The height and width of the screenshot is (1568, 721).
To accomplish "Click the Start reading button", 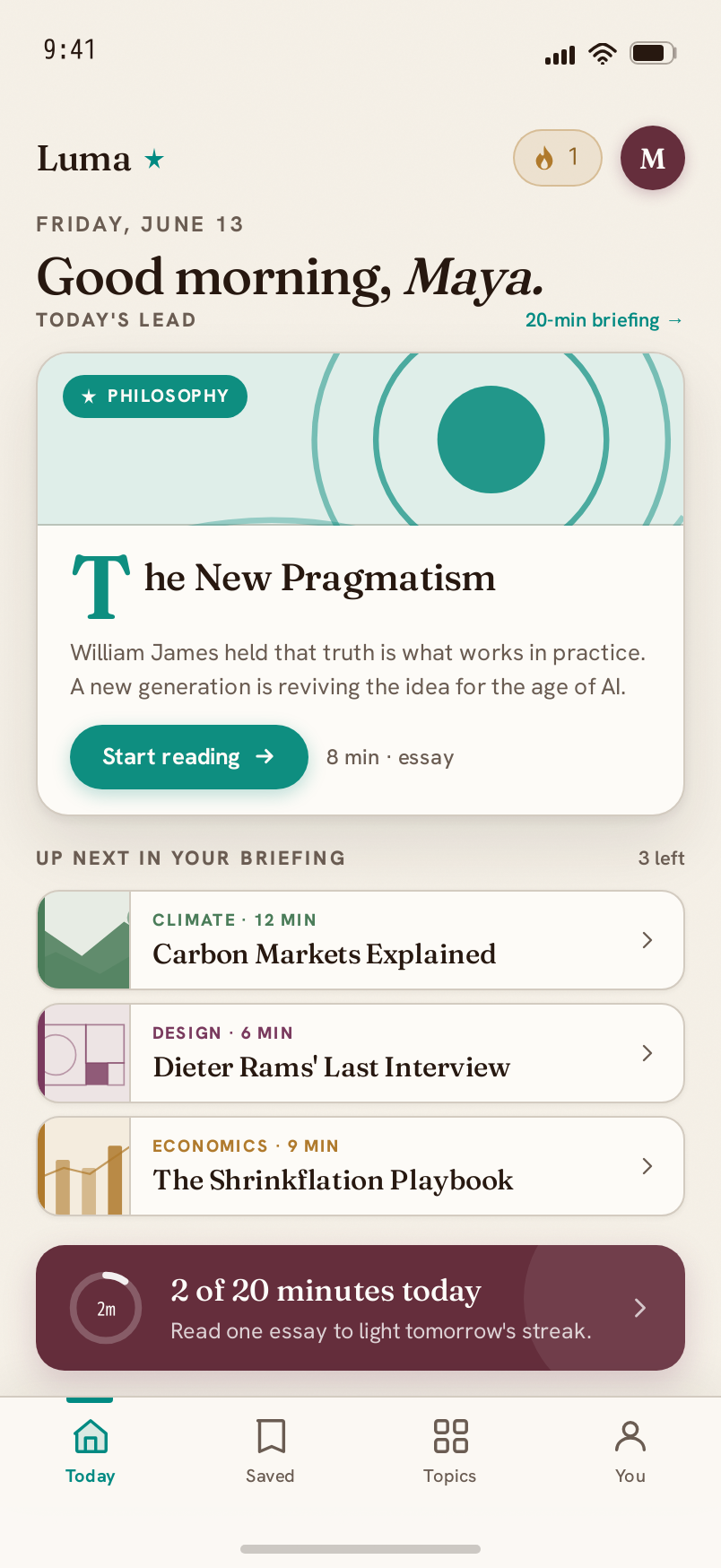I will (x=189, y=757).
